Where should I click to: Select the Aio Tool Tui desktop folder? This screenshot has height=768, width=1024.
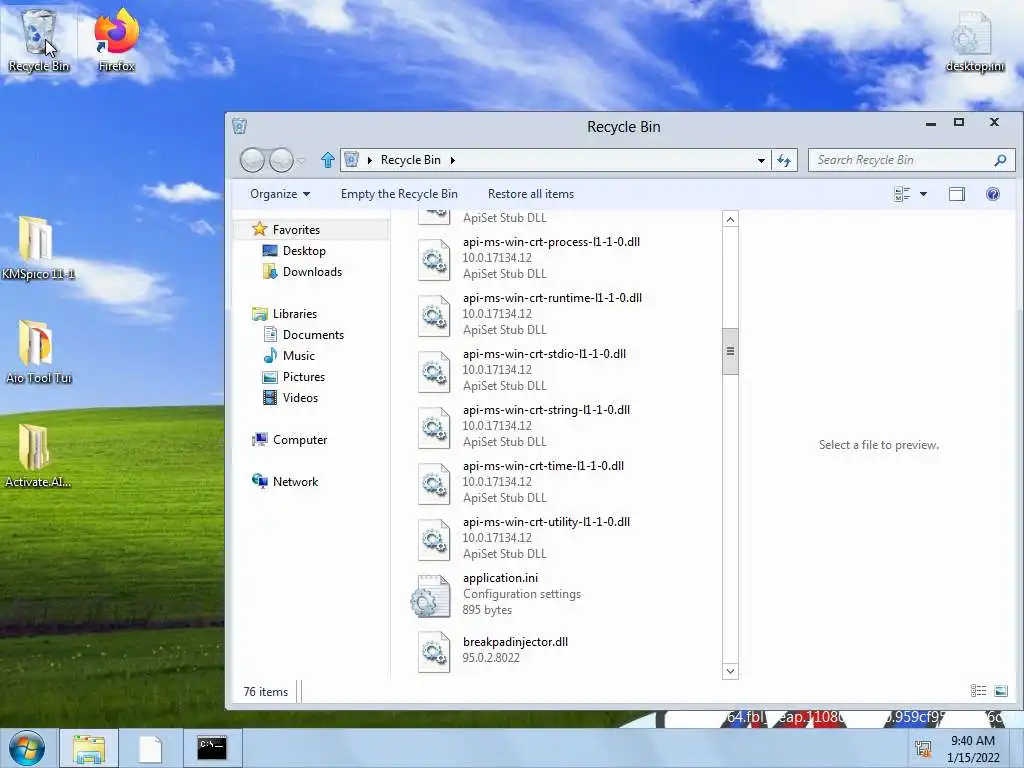pos(38,352)
